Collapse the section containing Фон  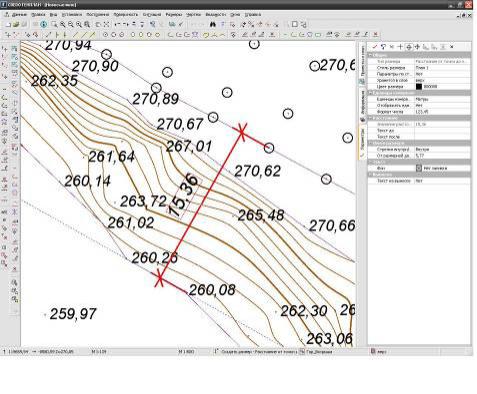(370, 162)
